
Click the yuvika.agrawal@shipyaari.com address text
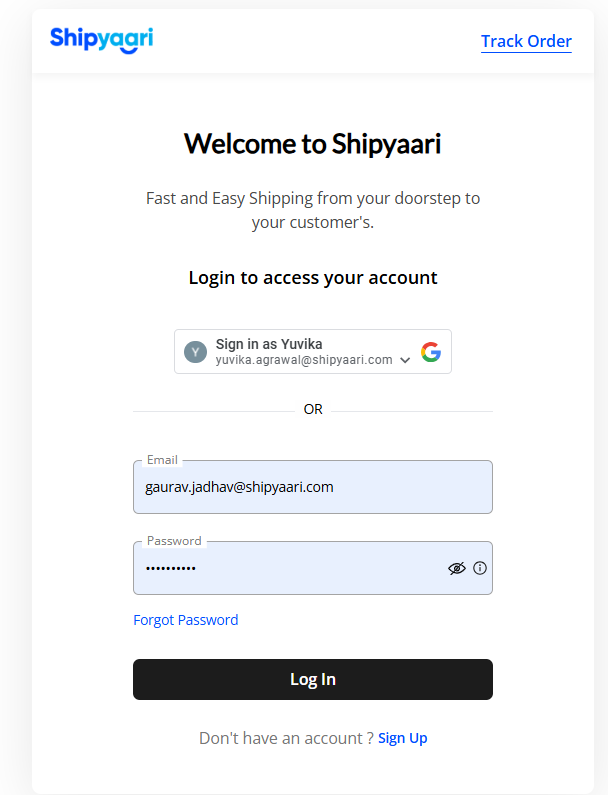(x=304, y=360)
